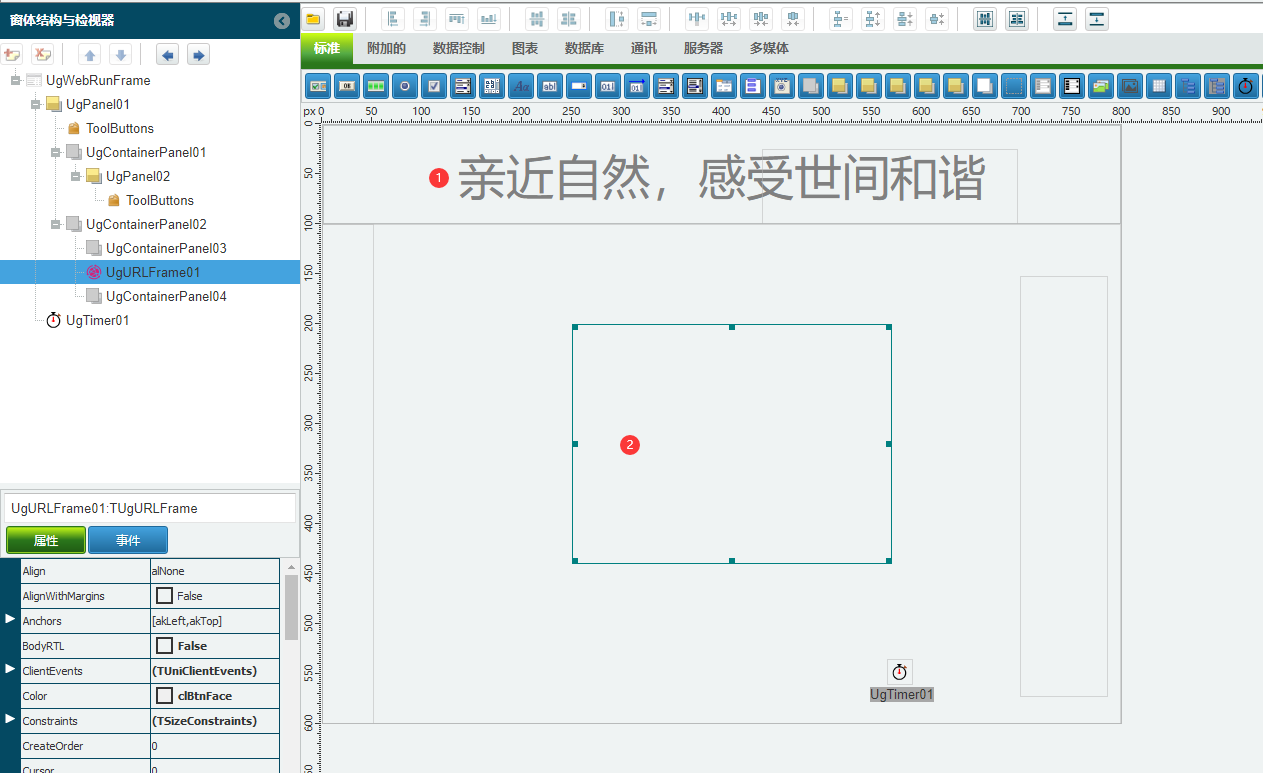Click the green 属性 button

(46, 541)
